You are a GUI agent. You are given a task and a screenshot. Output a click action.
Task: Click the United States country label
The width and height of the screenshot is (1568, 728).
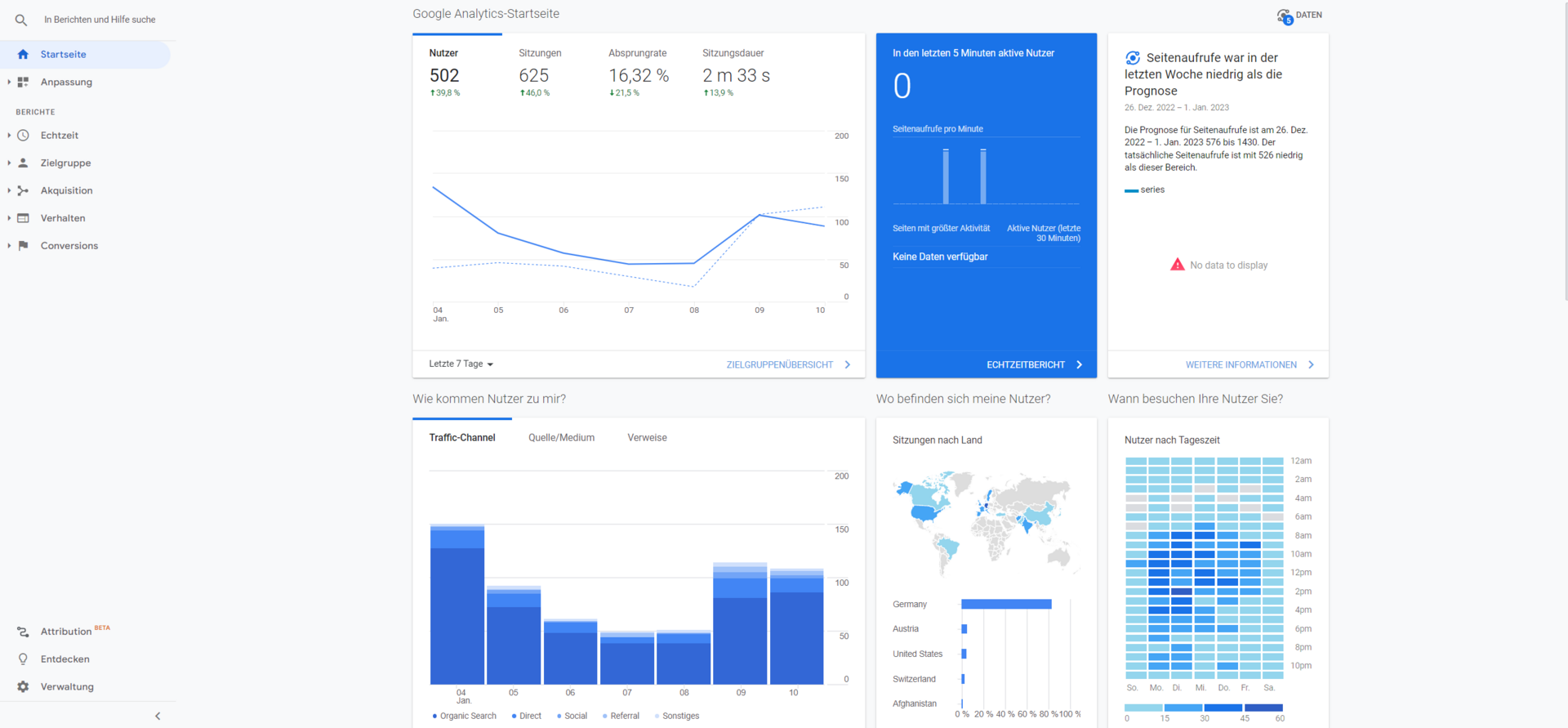coord(917,654)
